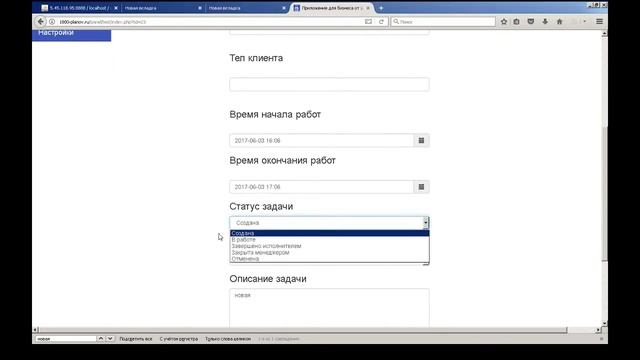Screen dimensions: 640x360
Task: Click the horizontal page scrollbar thumb
Action: click(303, 330)
